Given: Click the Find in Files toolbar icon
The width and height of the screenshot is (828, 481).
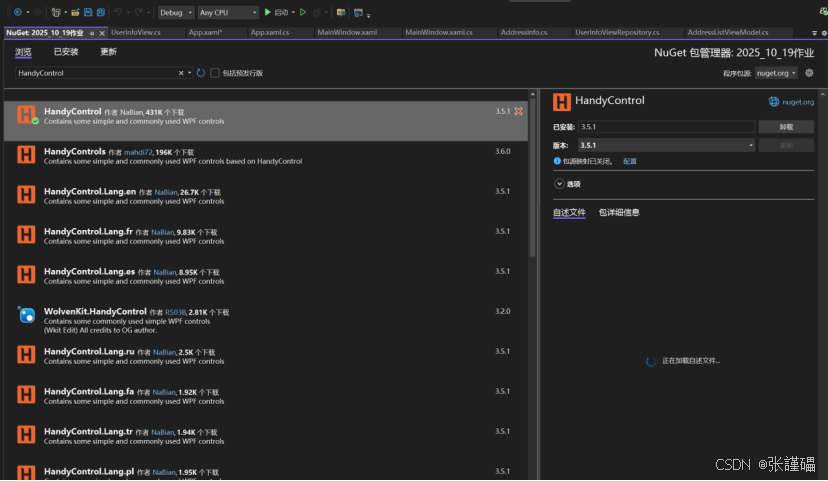Looking at the screenshot, I should (x=341, y=12).
